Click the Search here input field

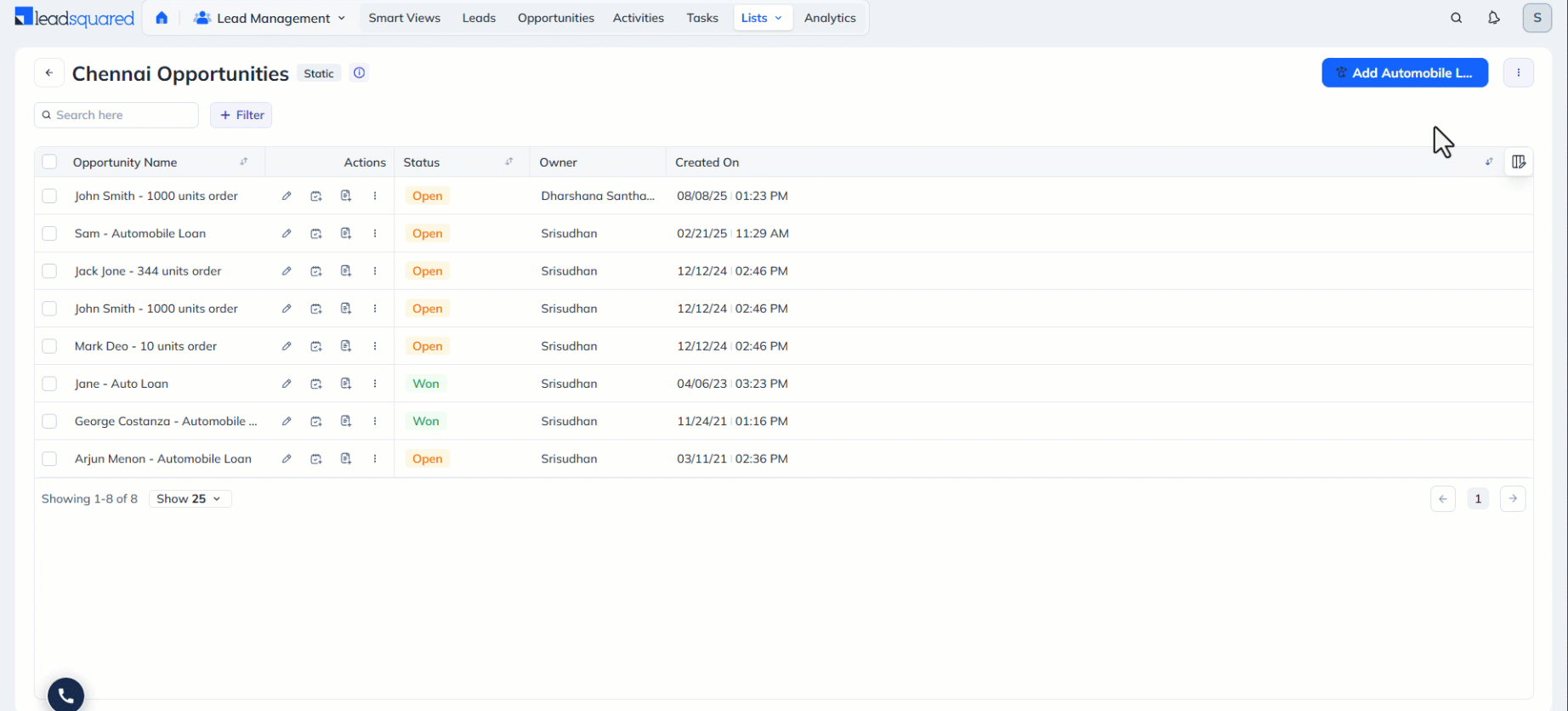(x=116, y=115)
